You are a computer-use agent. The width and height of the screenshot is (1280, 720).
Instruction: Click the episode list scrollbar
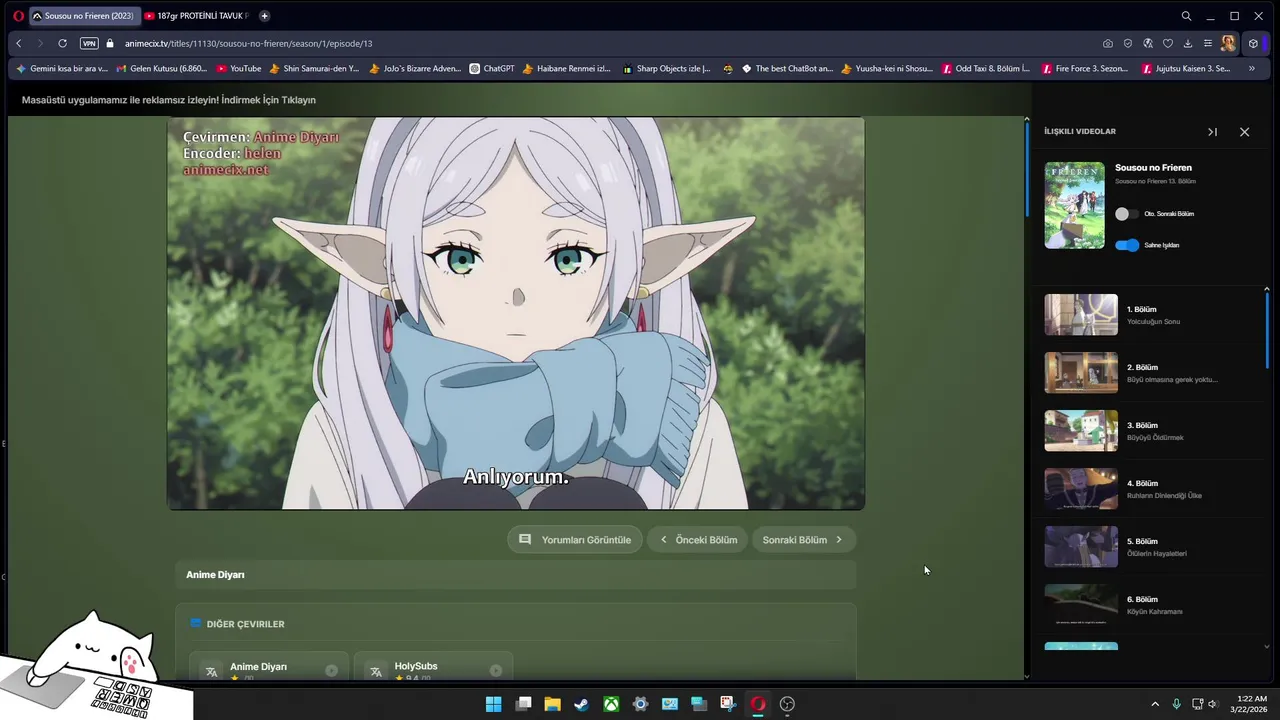(1267, 330)
